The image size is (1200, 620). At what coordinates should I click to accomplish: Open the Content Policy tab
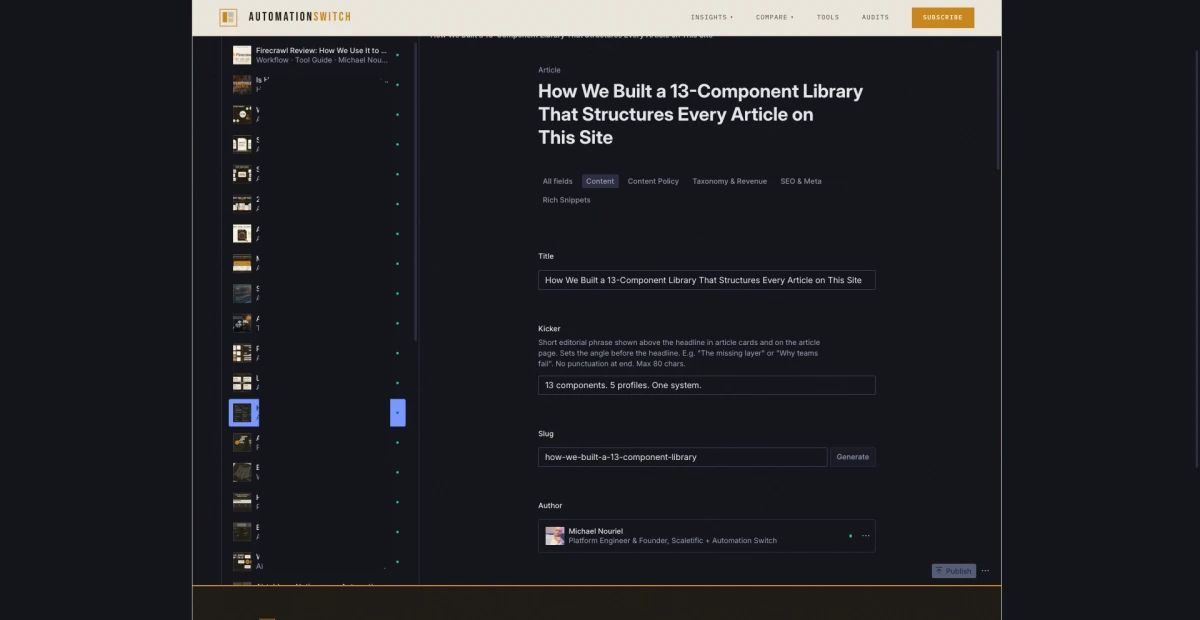pyautogui.click(x=653, y=181)
